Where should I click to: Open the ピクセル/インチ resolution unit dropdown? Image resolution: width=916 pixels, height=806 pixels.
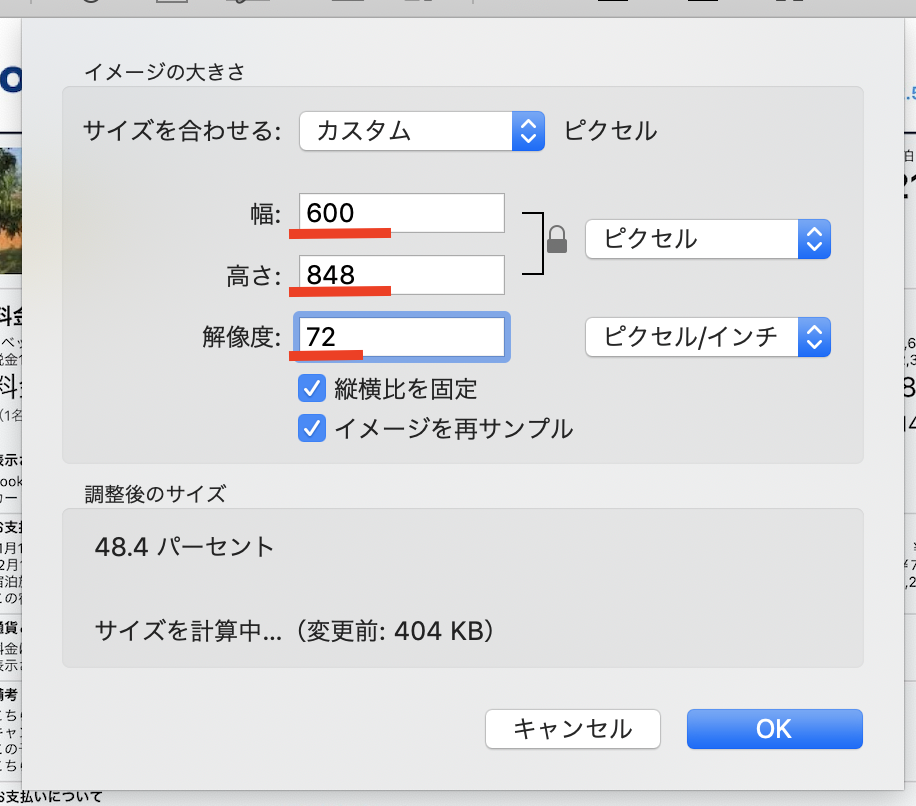pyautogui.click(x=707, y=337)
